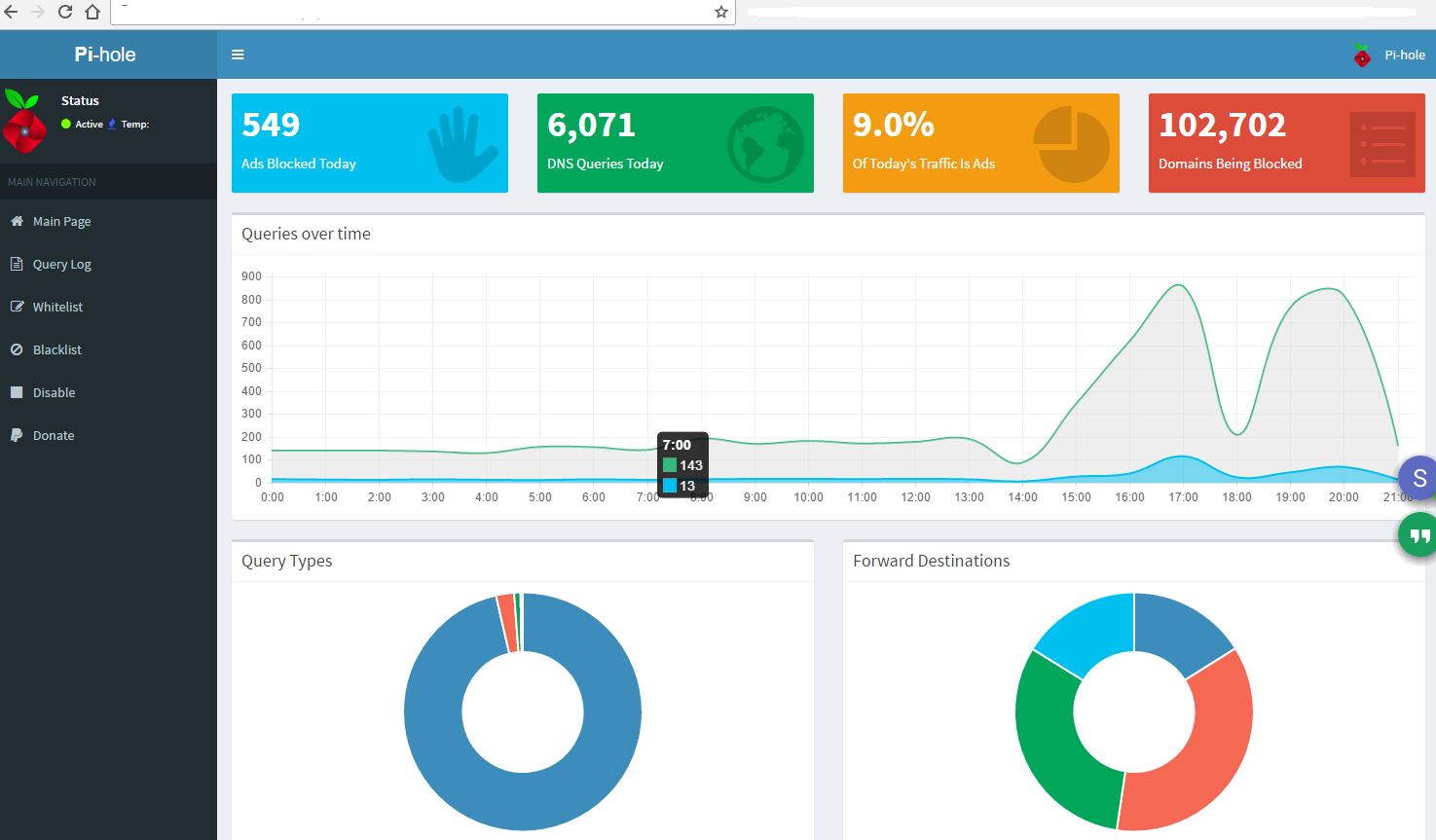
Task: Open the Whitelist menu item
Action: point(57,307)
